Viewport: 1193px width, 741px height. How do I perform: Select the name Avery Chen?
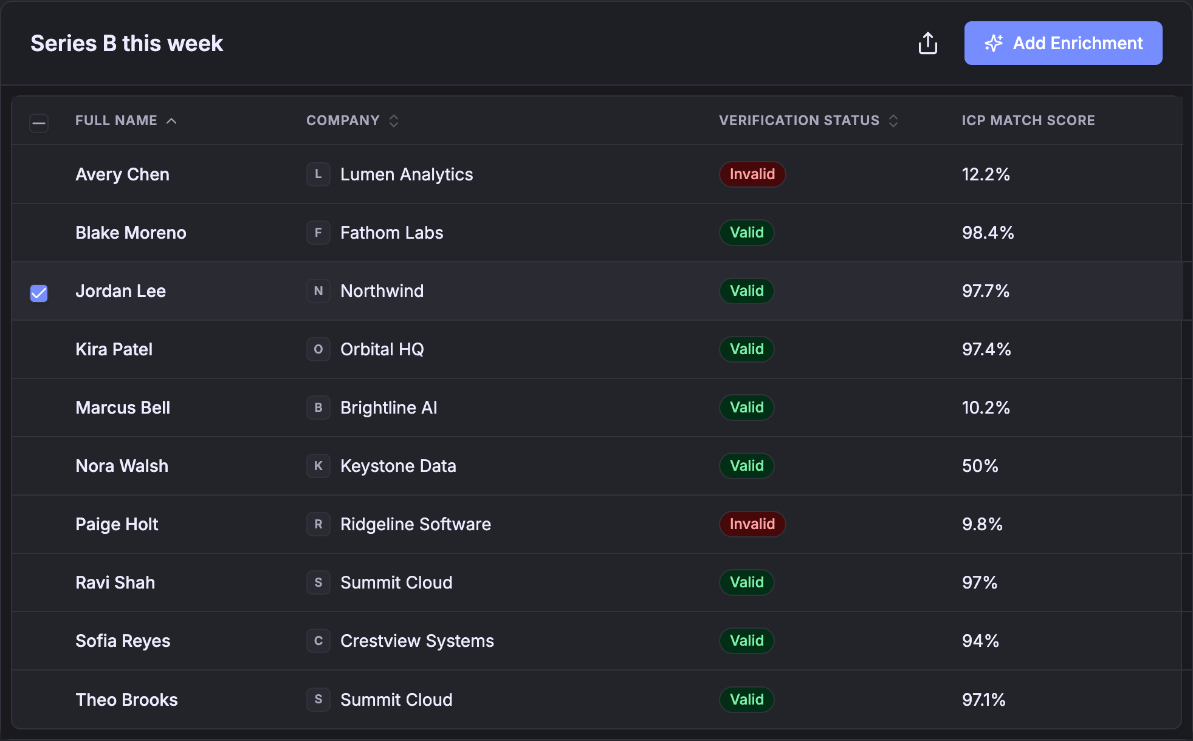(122, 174)
